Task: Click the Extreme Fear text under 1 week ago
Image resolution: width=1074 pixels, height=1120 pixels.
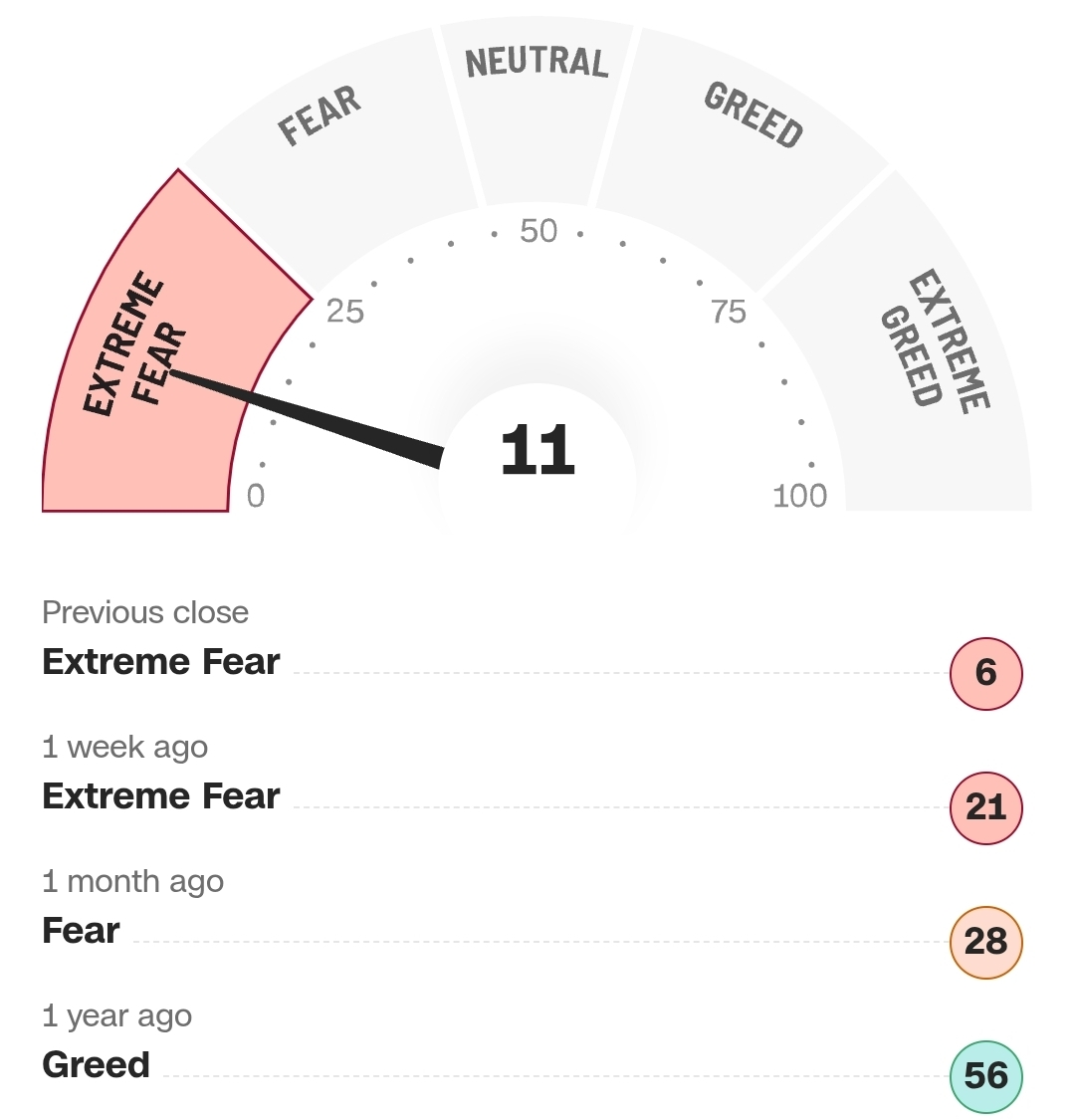Action: [x=161, y=796]
